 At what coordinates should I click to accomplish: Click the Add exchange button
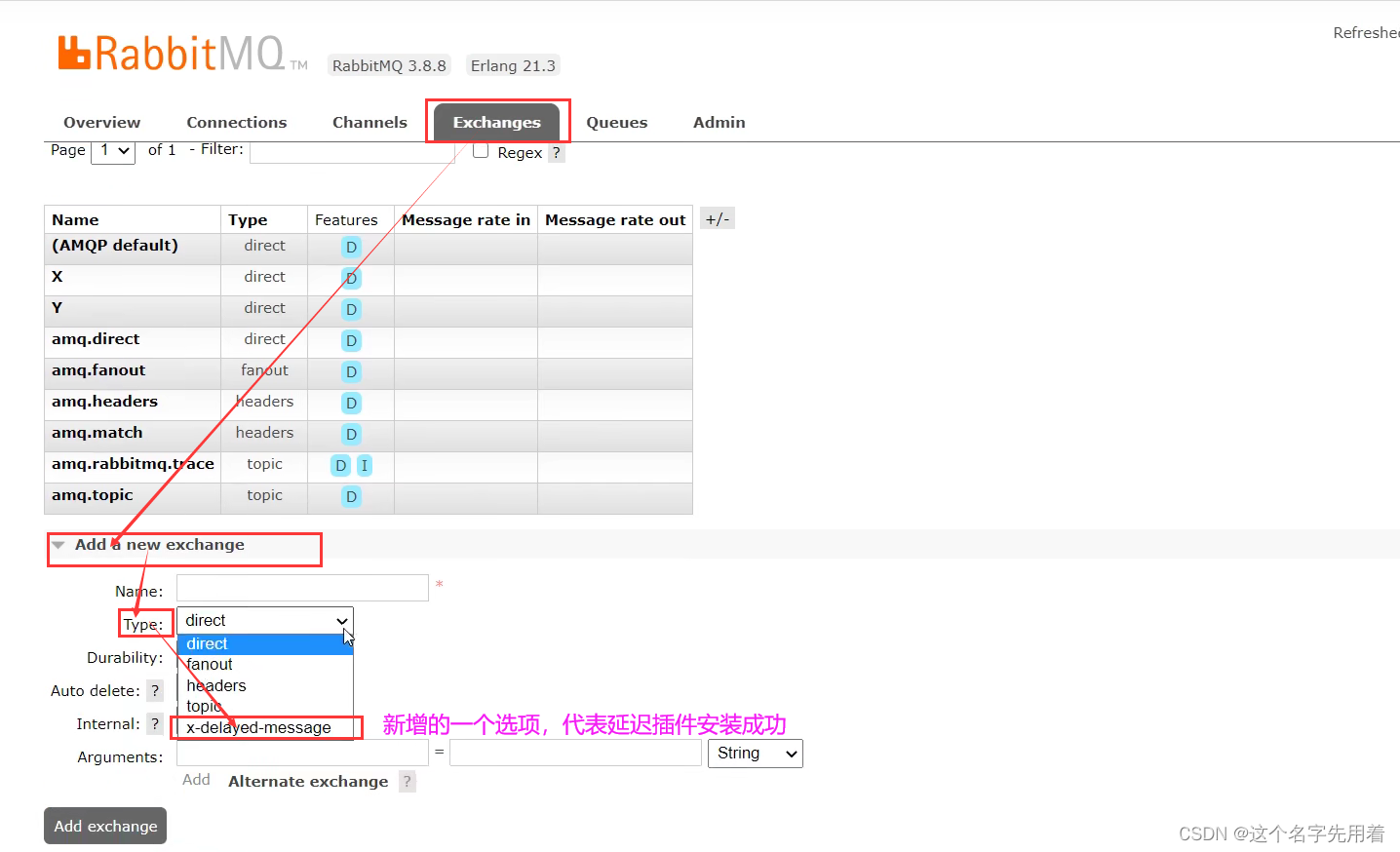point(105,826)
